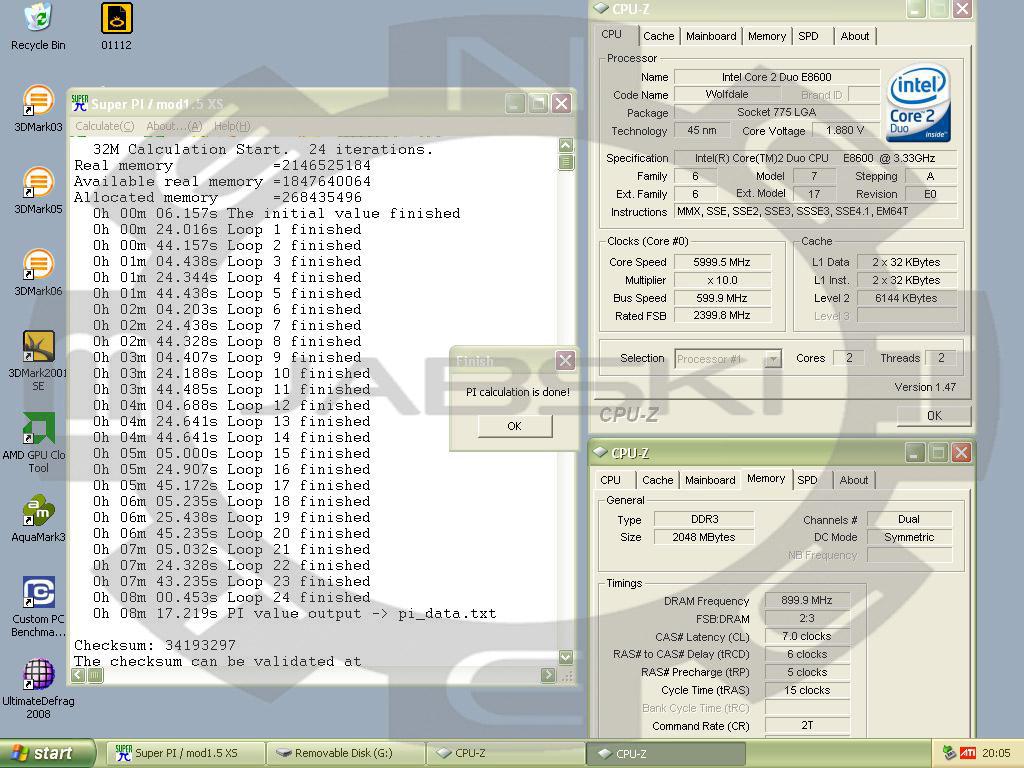Click the Rated FSB value 2399.8 MHz
The width and height of the screenshot is (1024, 768).
click(x=722, y=315)
